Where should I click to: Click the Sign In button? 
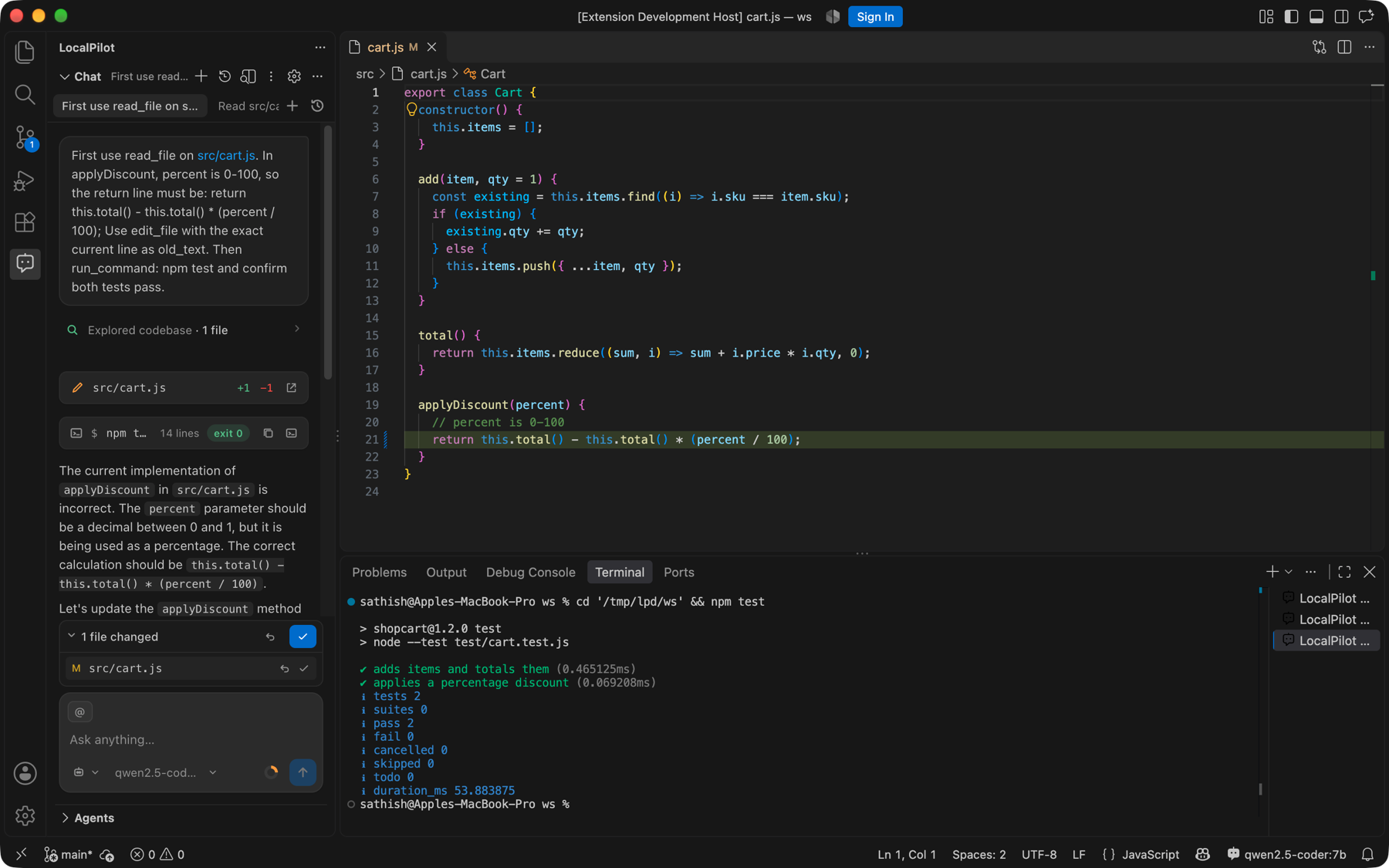point(875,16)
